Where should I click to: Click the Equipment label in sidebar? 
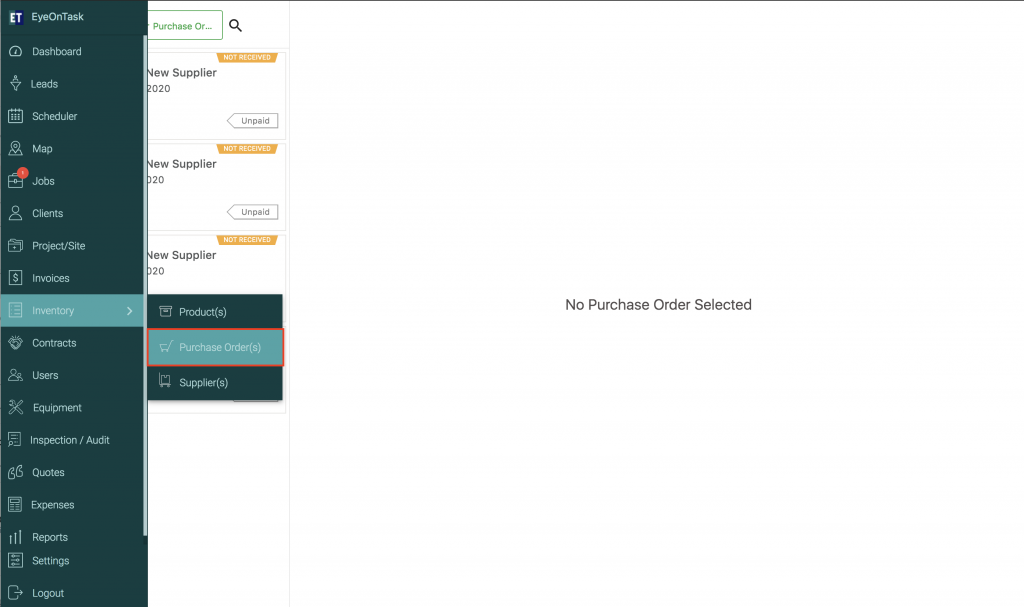coord(57,408)
